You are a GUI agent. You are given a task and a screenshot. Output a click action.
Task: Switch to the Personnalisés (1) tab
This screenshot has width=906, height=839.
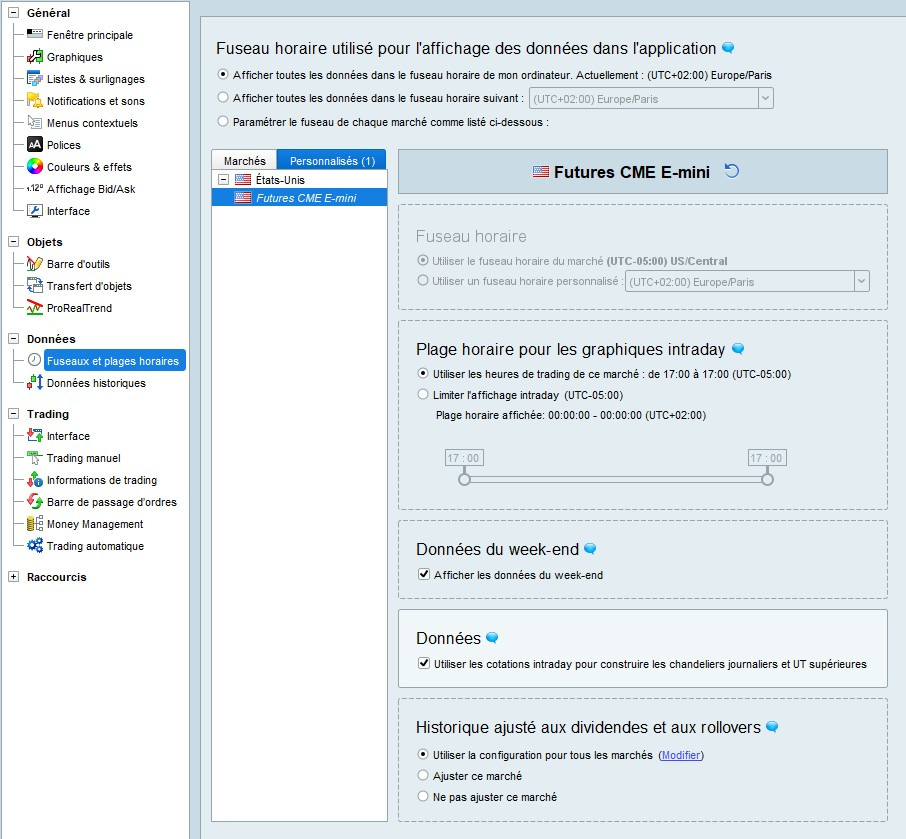tap(332, 161)
